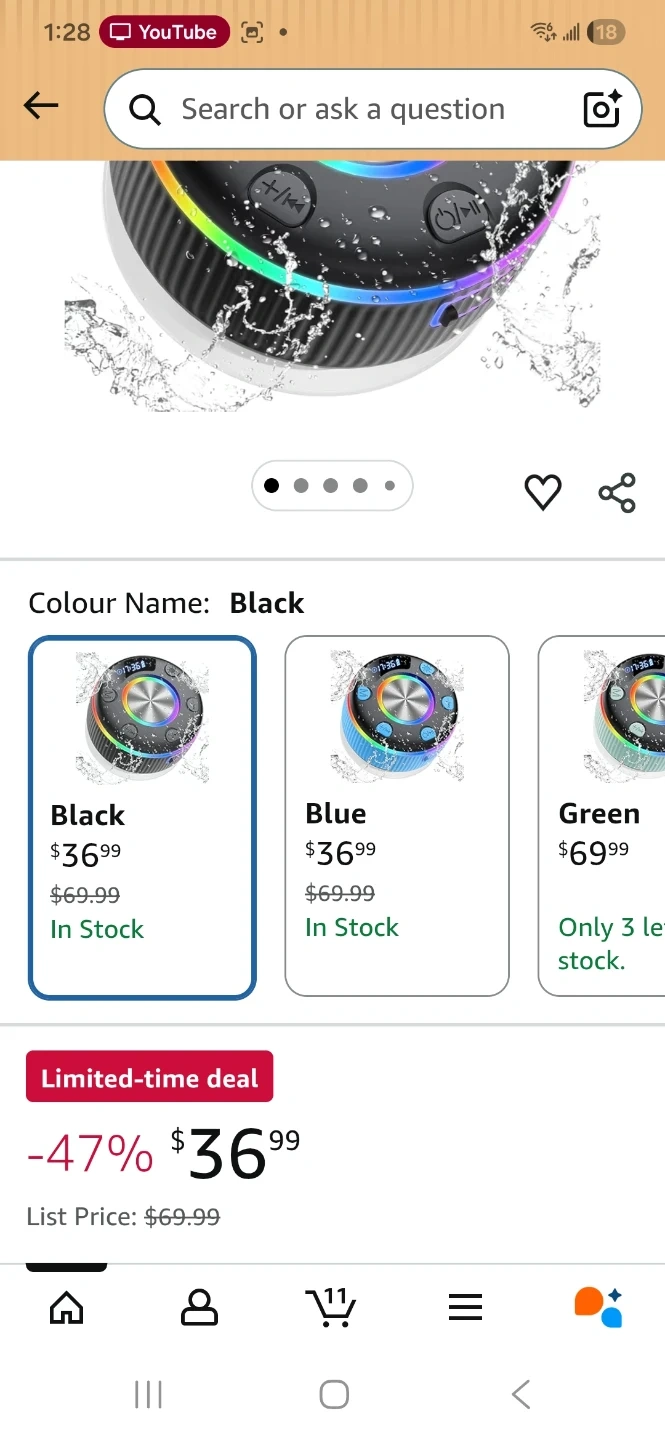Go to the Home tab
This screenshot has height=1440, width=665.
(x=67, y=1307)
